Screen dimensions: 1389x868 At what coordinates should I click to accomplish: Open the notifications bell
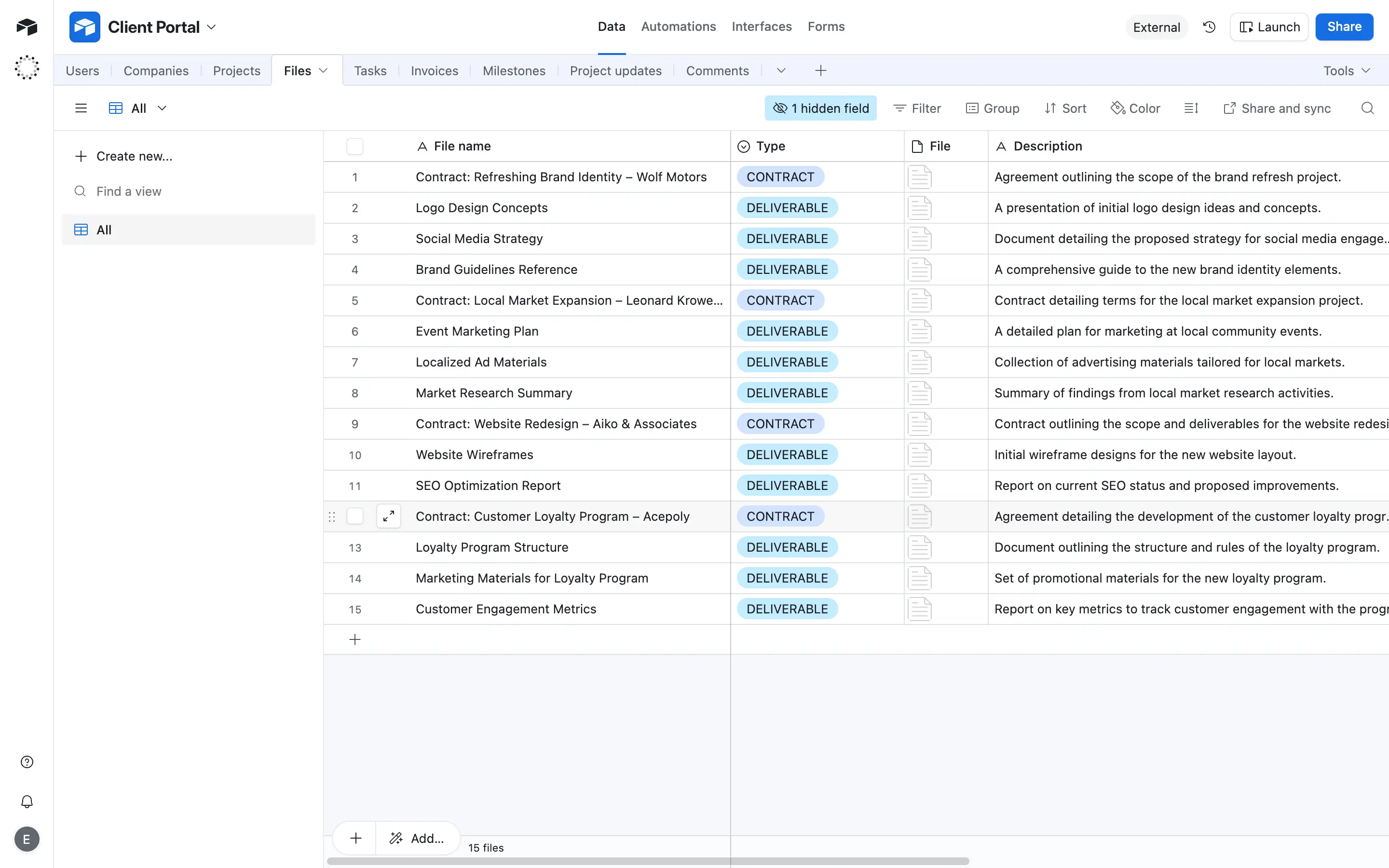27,801
